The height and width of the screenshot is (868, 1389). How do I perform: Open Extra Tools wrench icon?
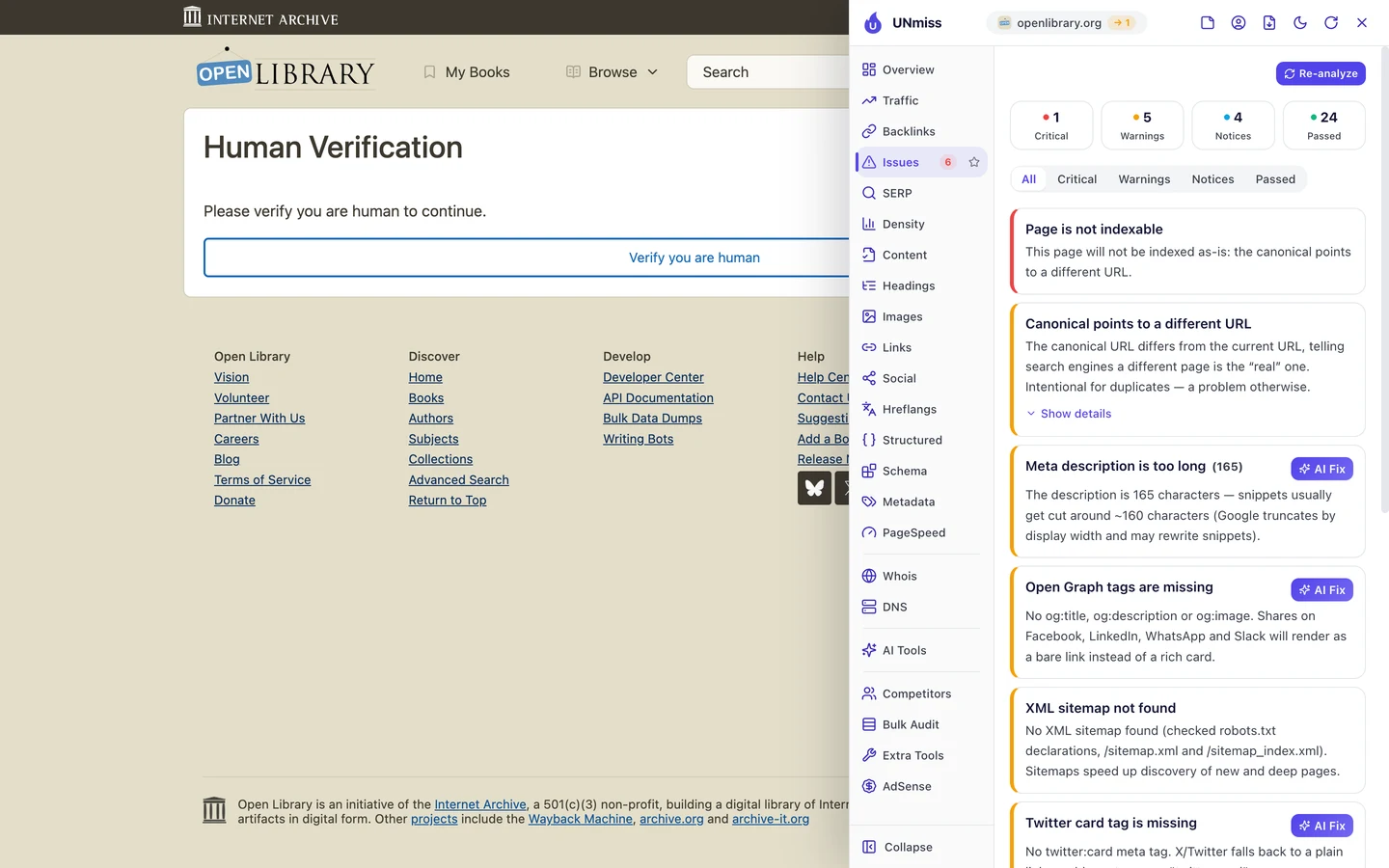click(869, 755)
